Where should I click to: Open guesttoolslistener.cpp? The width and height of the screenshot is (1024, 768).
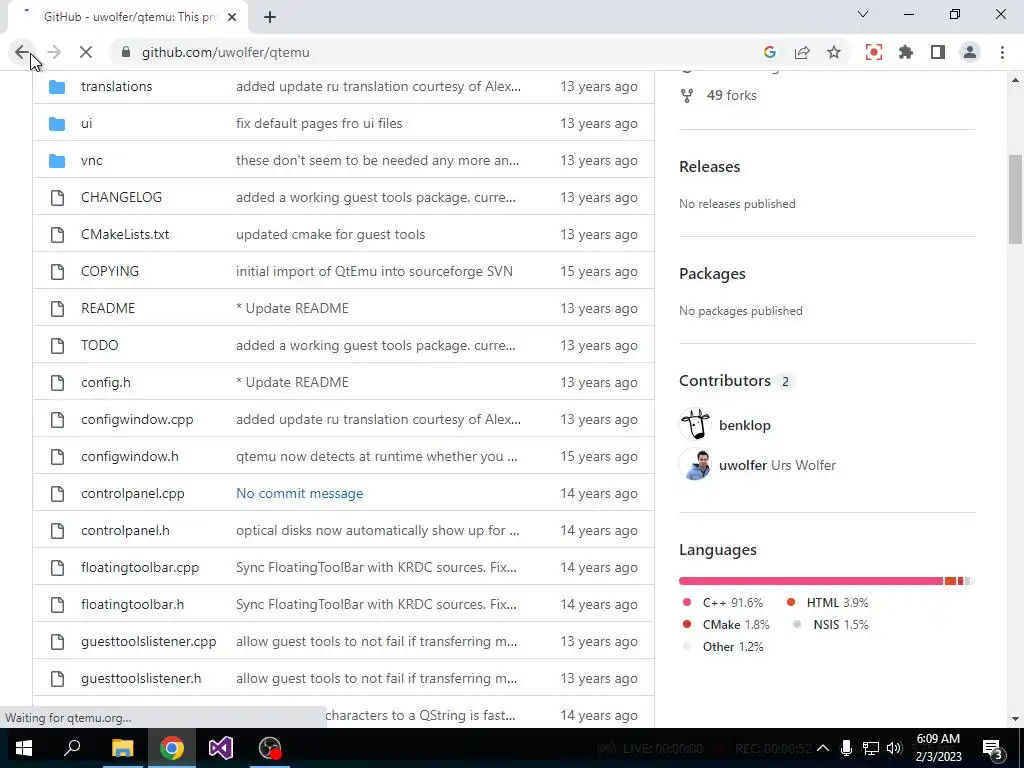148,641
